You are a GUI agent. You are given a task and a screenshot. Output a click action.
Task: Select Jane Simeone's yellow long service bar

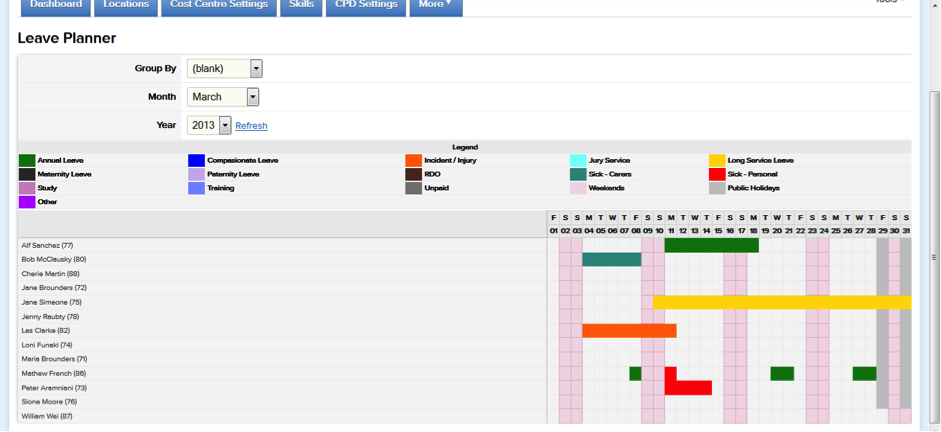(782, 302)
